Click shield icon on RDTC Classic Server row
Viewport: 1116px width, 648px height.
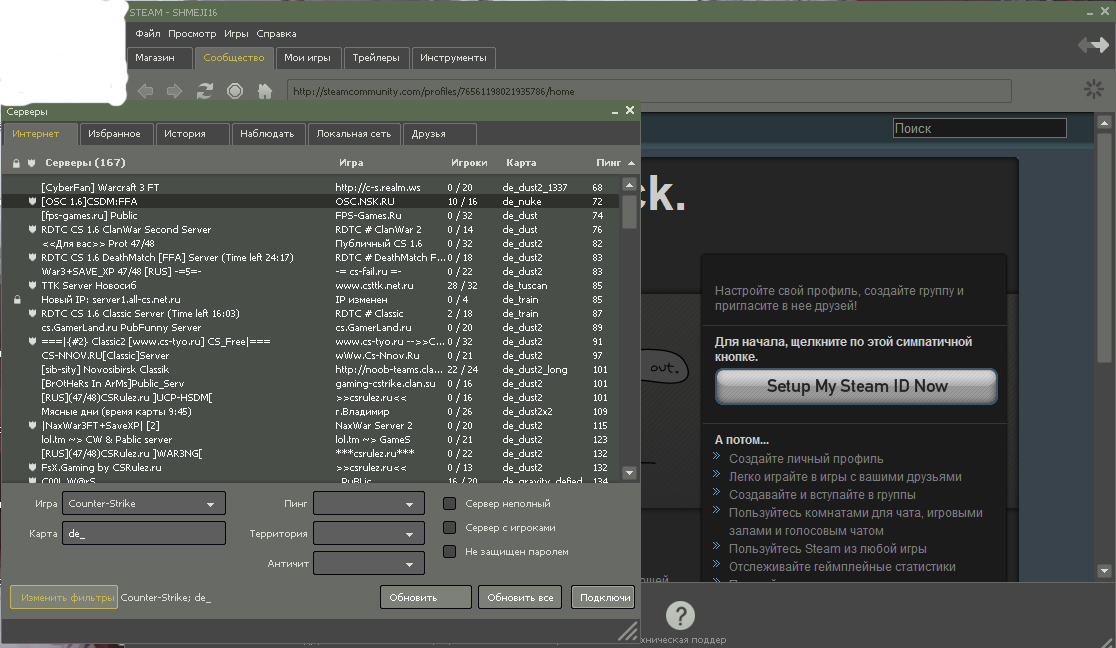click(32, 313)
